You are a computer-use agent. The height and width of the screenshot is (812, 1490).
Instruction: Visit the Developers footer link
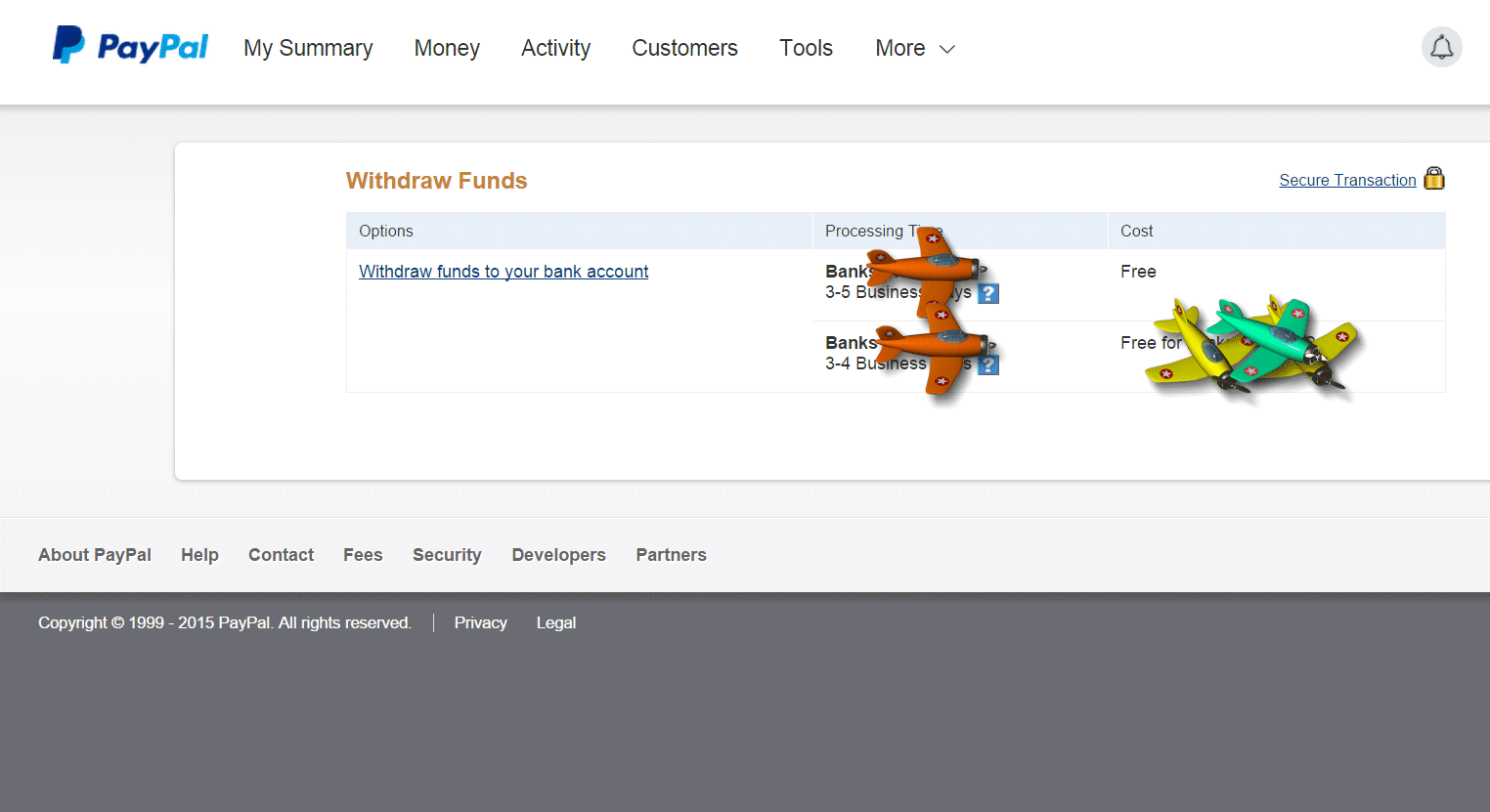[x=558, y=555]
